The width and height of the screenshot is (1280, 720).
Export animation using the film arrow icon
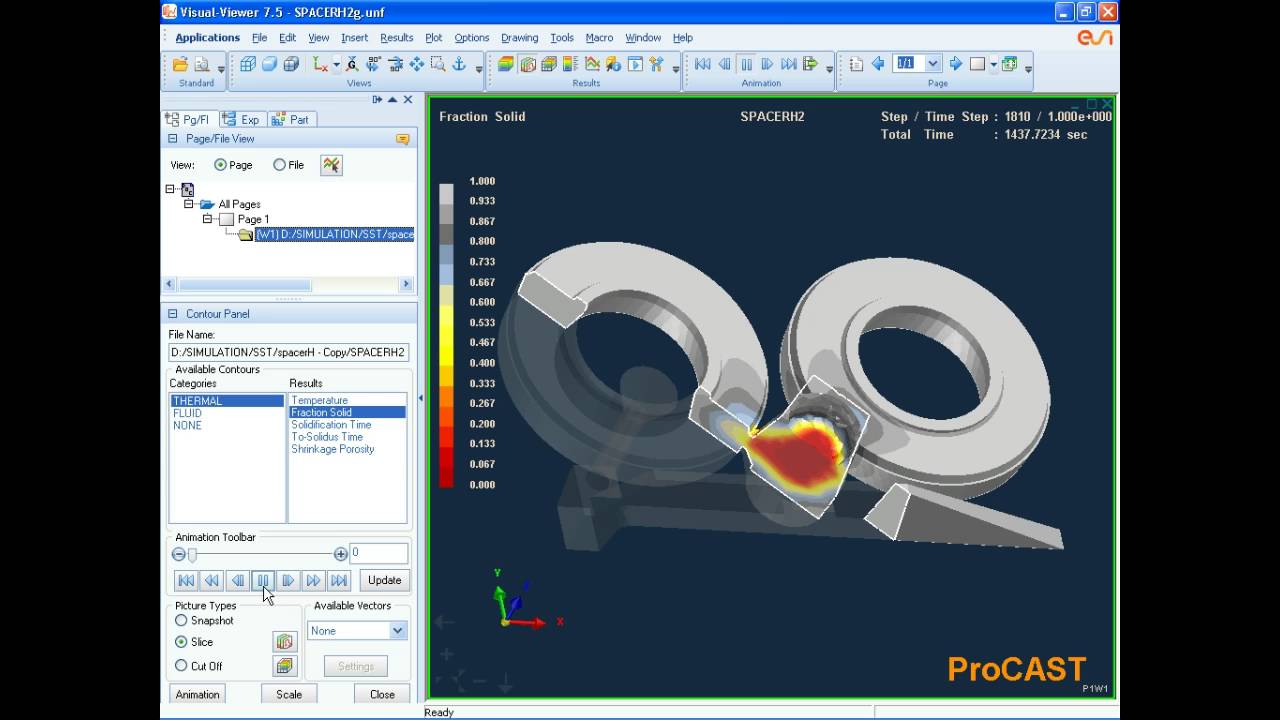[810, 64]
